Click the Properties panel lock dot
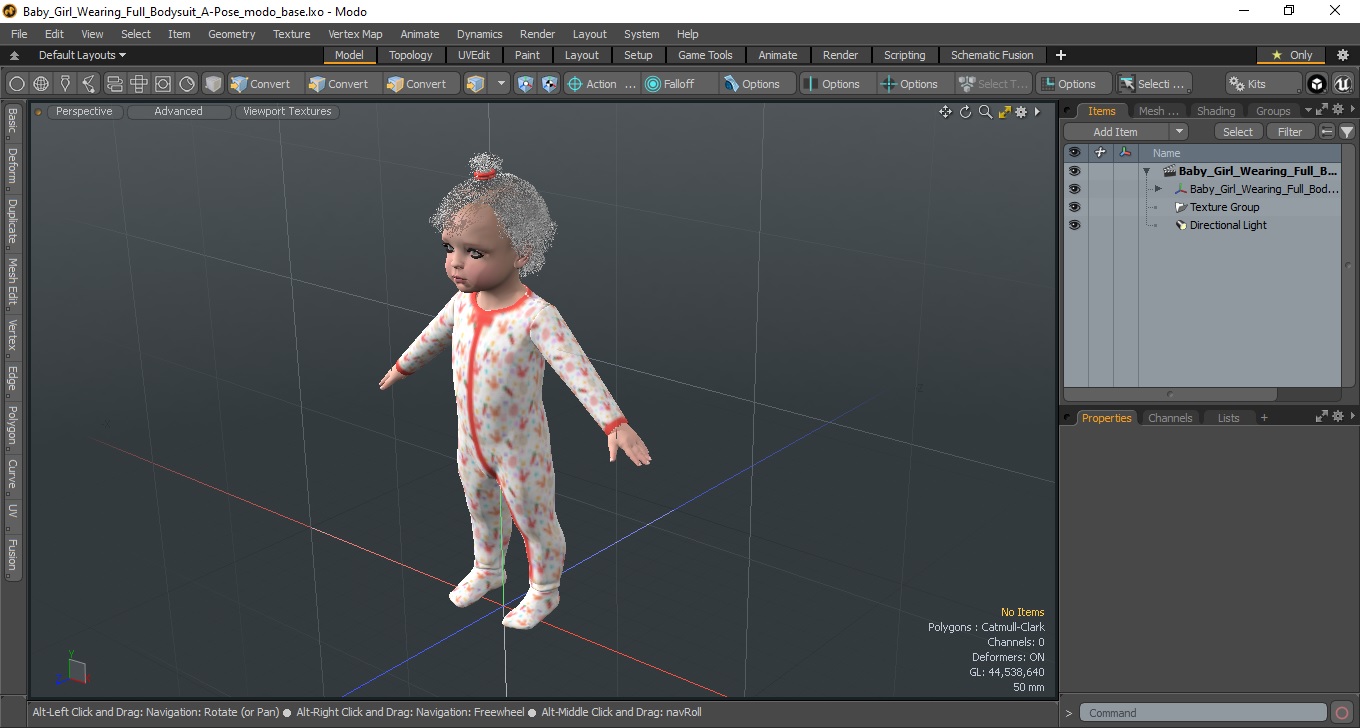This screenshot has height=728, width=1360. coord(1068,418)
